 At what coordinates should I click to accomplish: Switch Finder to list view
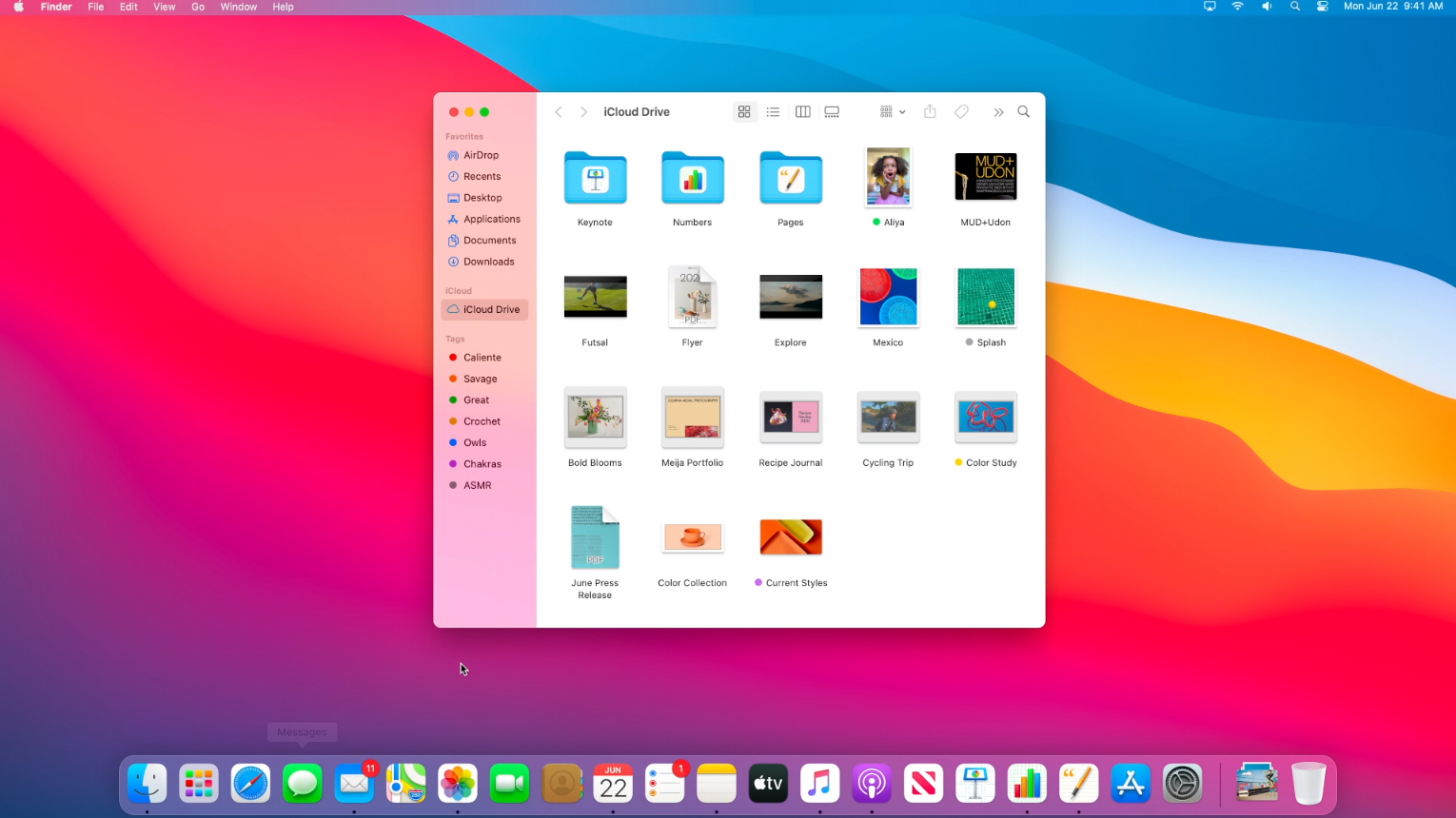click(773, 112)
